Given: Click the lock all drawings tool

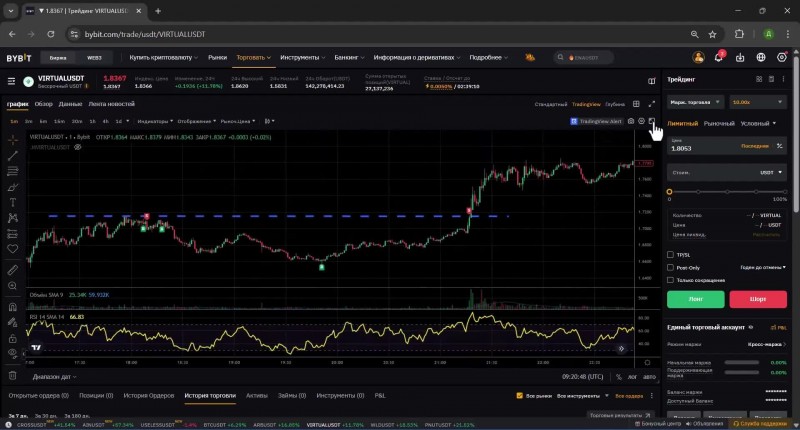Looking at the screenshot, I should (x=13, y=338).
